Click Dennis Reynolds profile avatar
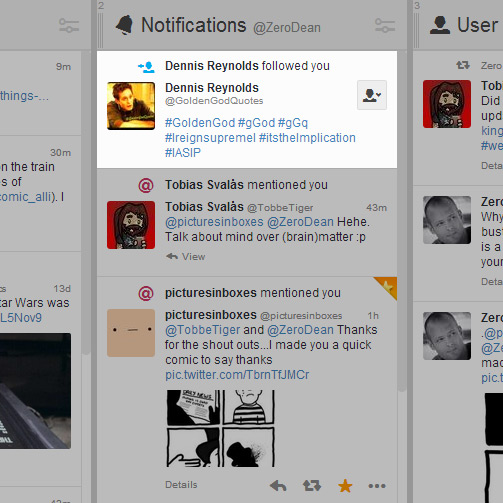The width and height of the screenshot is (503, 503). (131, 106)
